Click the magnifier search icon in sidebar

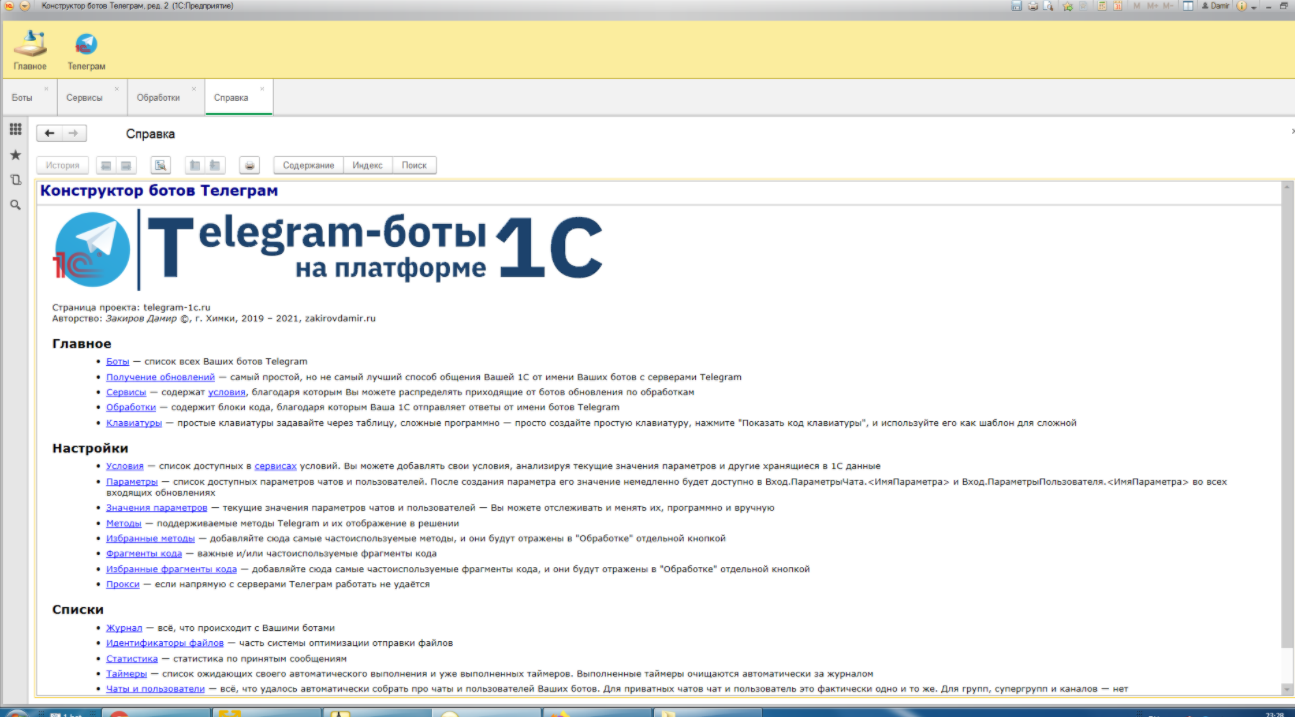15,205
